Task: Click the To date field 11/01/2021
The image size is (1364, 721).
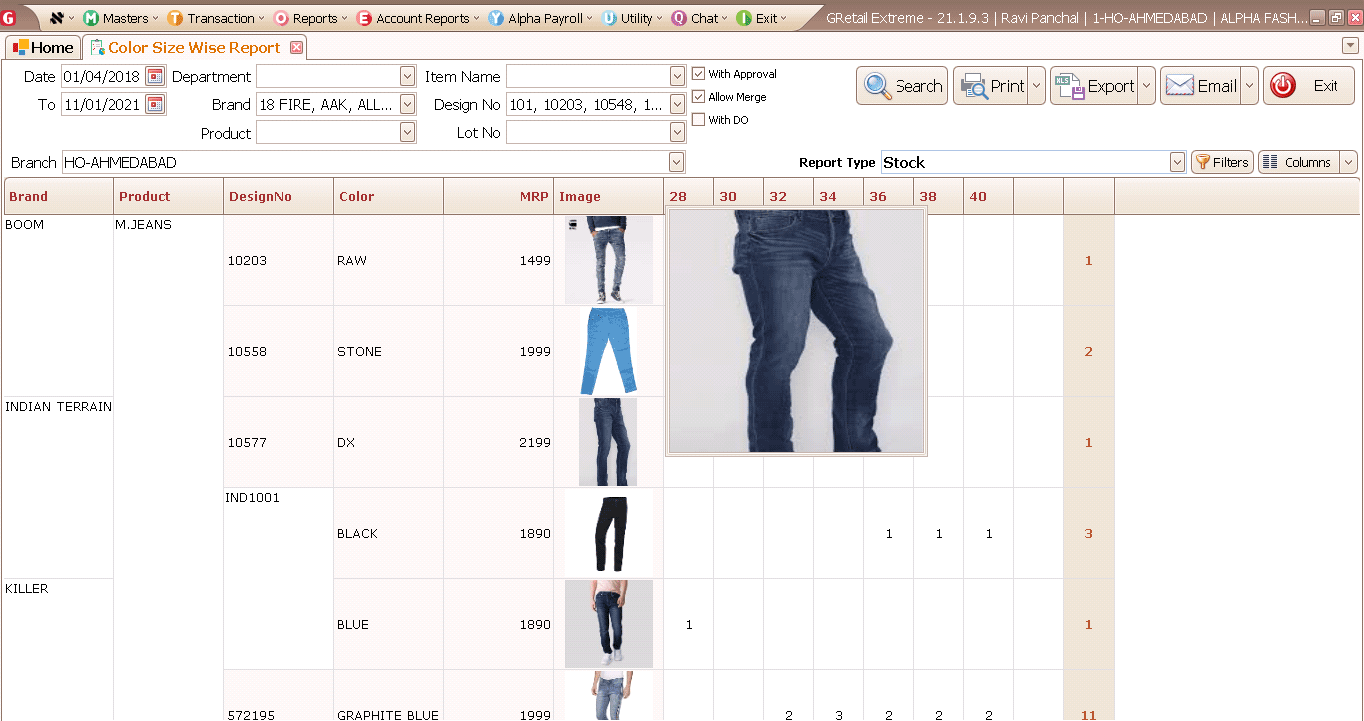Action: [x=103, y=104]
